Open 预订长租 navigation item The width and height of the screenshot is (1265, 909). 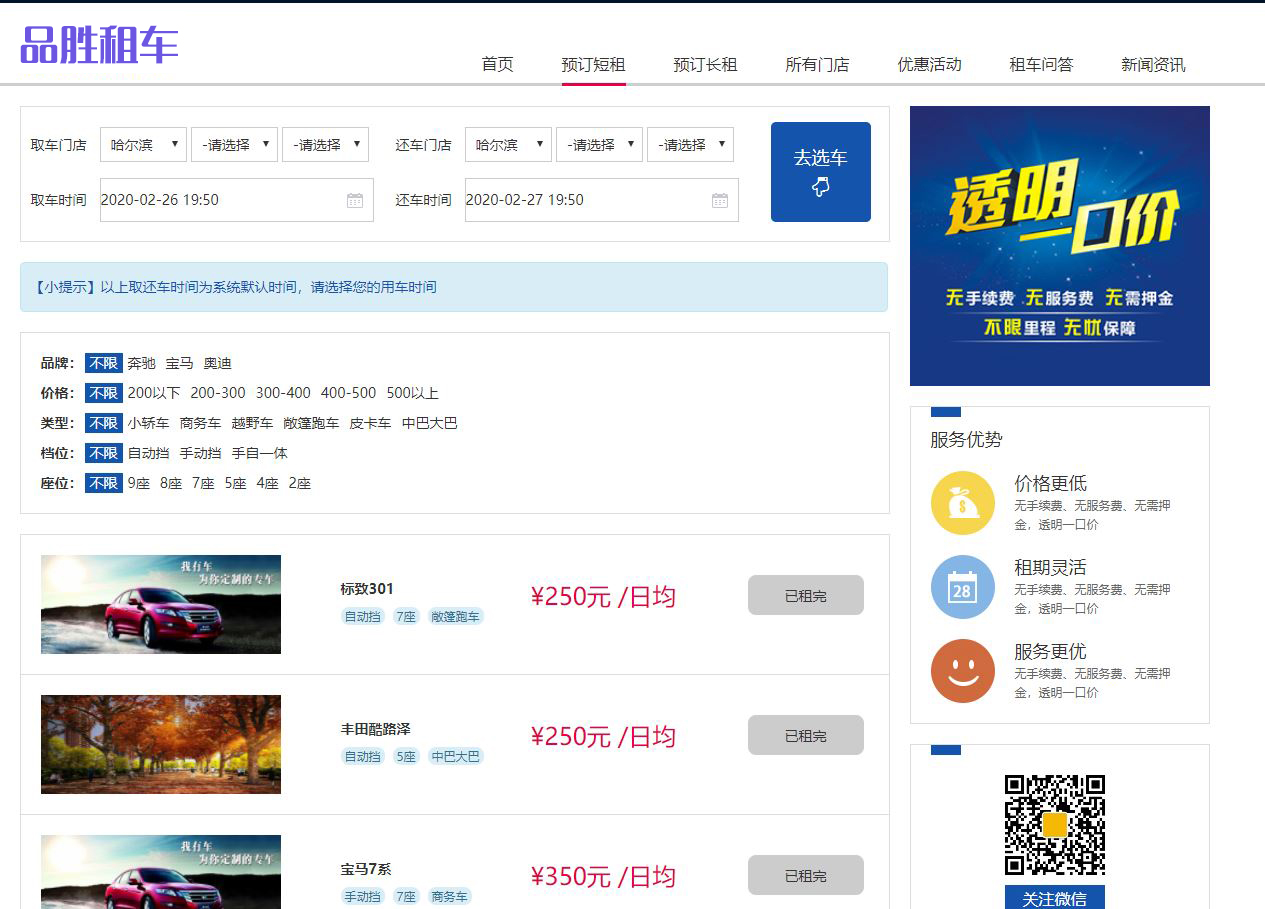pos(705,64)
